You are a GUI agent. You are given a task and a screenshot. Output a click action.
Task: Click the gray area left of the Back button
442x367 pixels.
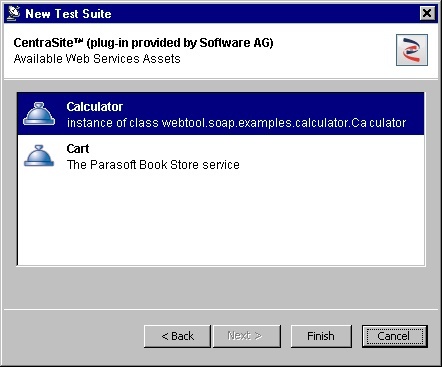tap(73, 336)
